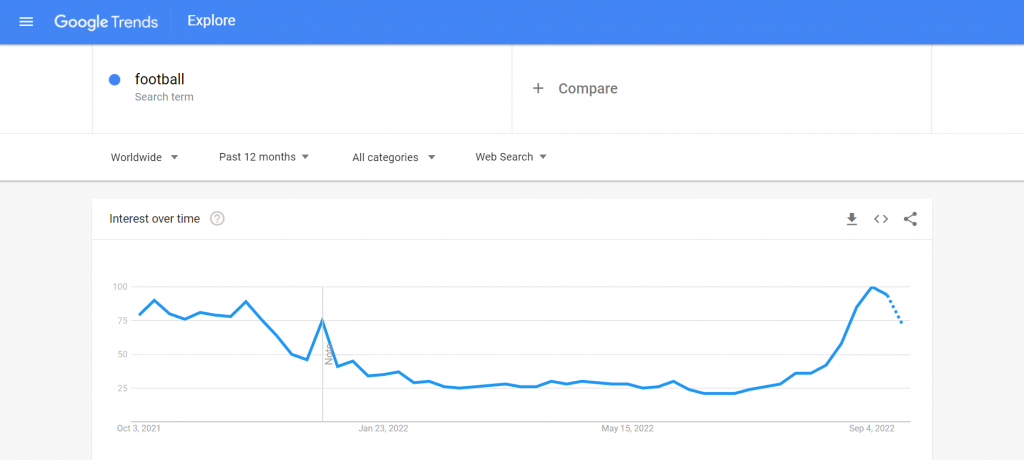Click the blue football term dot
The width and height of the screenshot is (1024, 460).
pos(115,80)
